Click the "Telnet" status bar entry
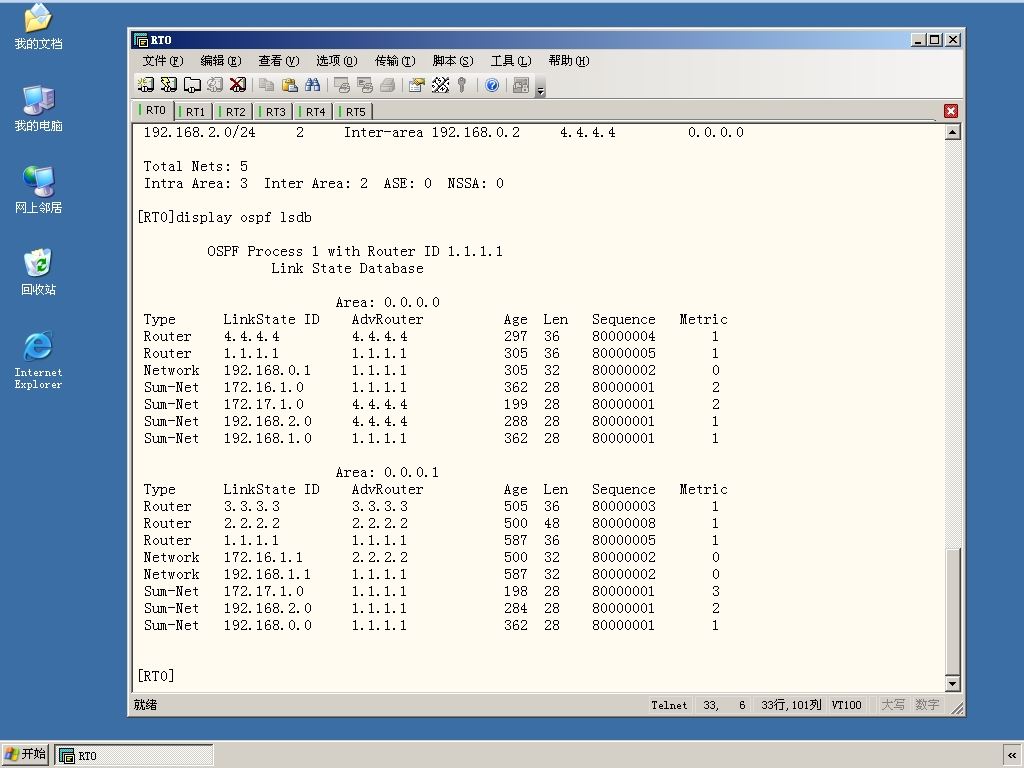 click(669, 705)
